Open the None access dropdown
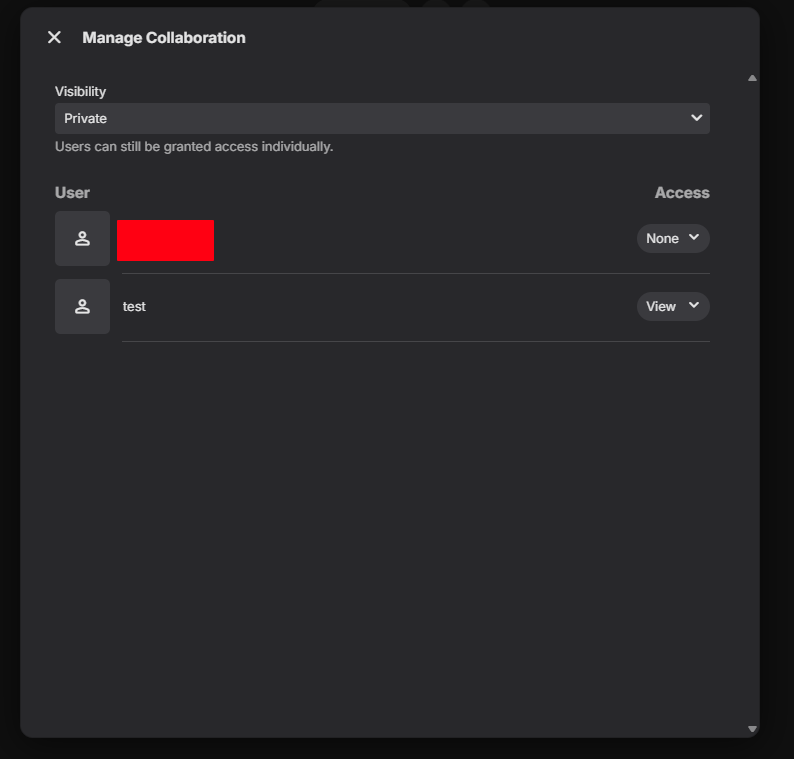 (672, 238)
